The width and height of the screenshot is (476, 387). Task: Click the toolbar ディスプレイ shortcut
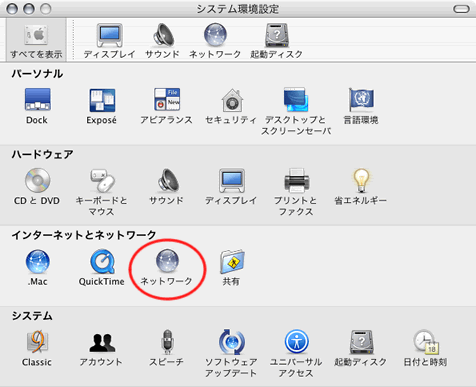click(109, 41)
